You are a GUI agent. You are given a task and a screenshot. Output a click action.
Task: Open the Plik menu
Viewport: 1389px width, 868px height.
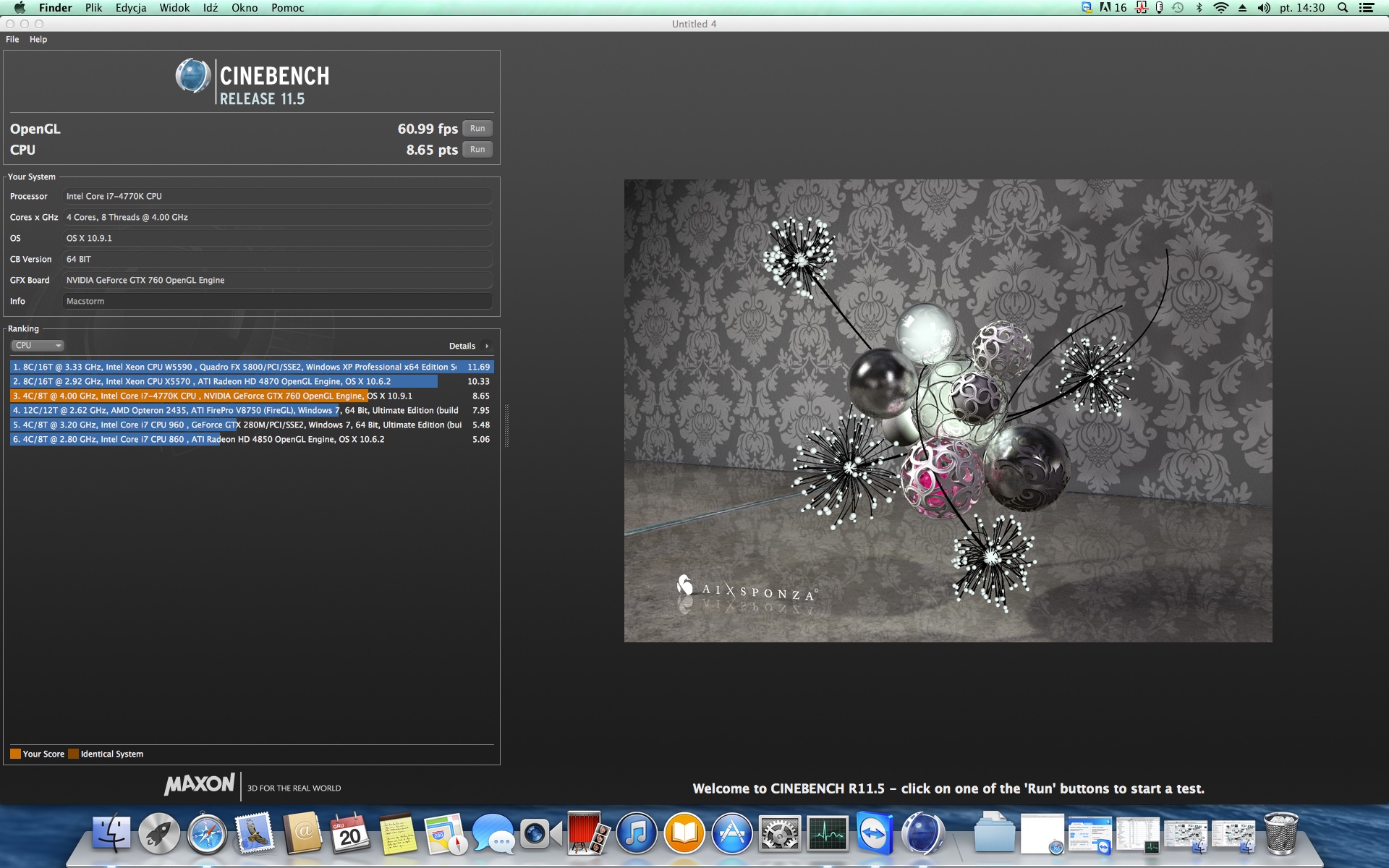coord(94,8)
